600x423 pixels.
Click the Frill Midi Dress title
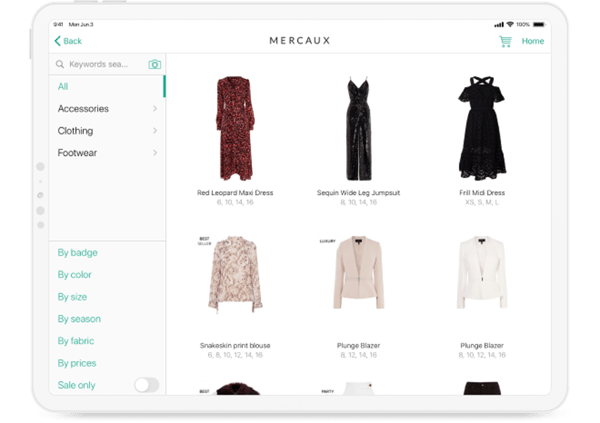point(482,193)
